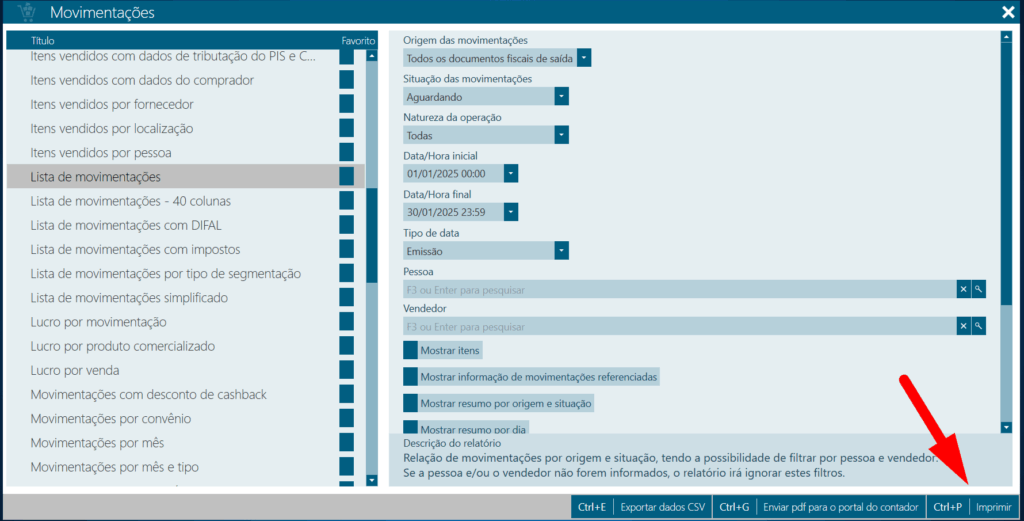The width and height of the screenshot is (1024, 521).
Task: Click the Imprimir button
Action: pyautogui.click(x=993, y=507)
